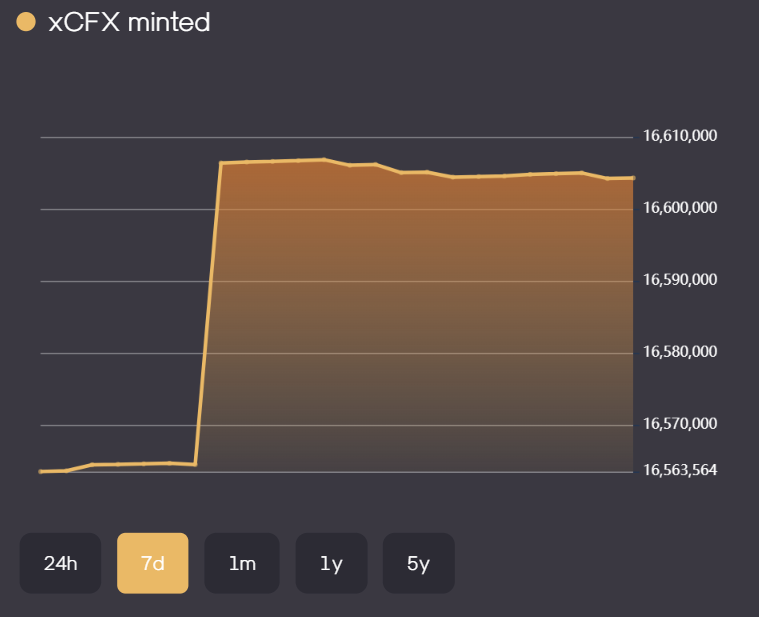Show the 1m time range
This screenshot has height=617, width=759.
[x=241, y=563]
